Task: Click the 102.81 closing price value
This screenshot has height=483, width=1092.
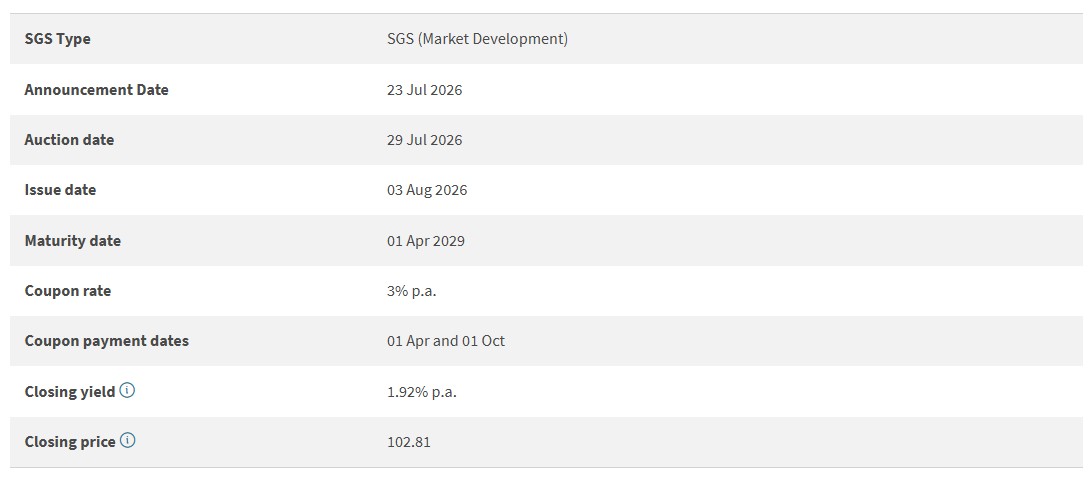Action: (409, 442)
